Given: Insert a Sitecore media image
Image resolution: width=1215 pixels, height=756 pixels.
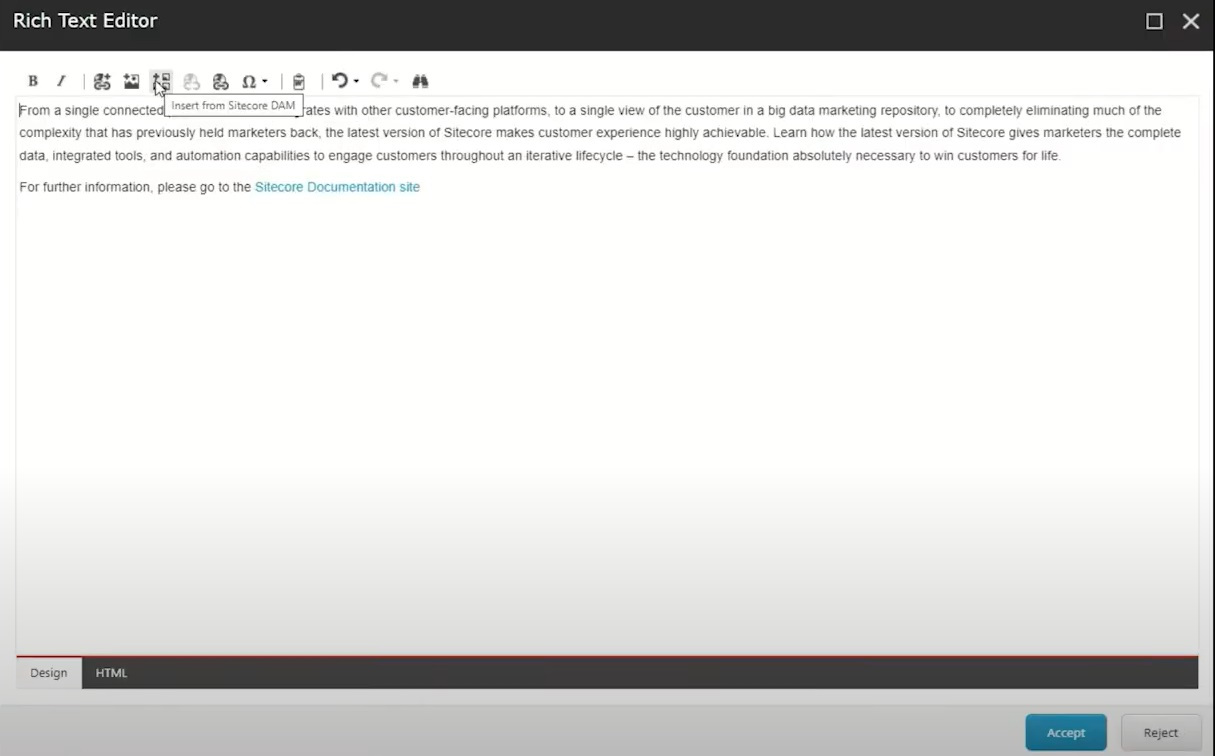Looking at the screenshot, I should click(131, 81).
